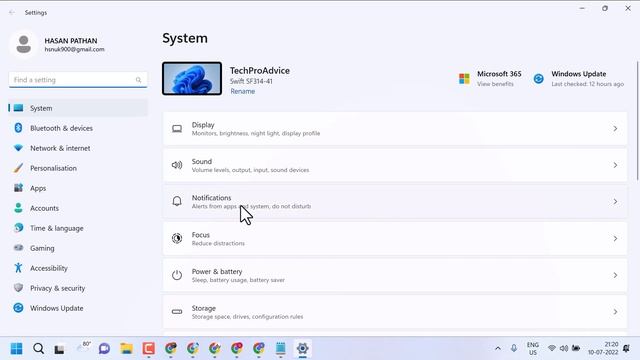Open the Display settings row
The image size is (640, 360).
click(395, 129)
